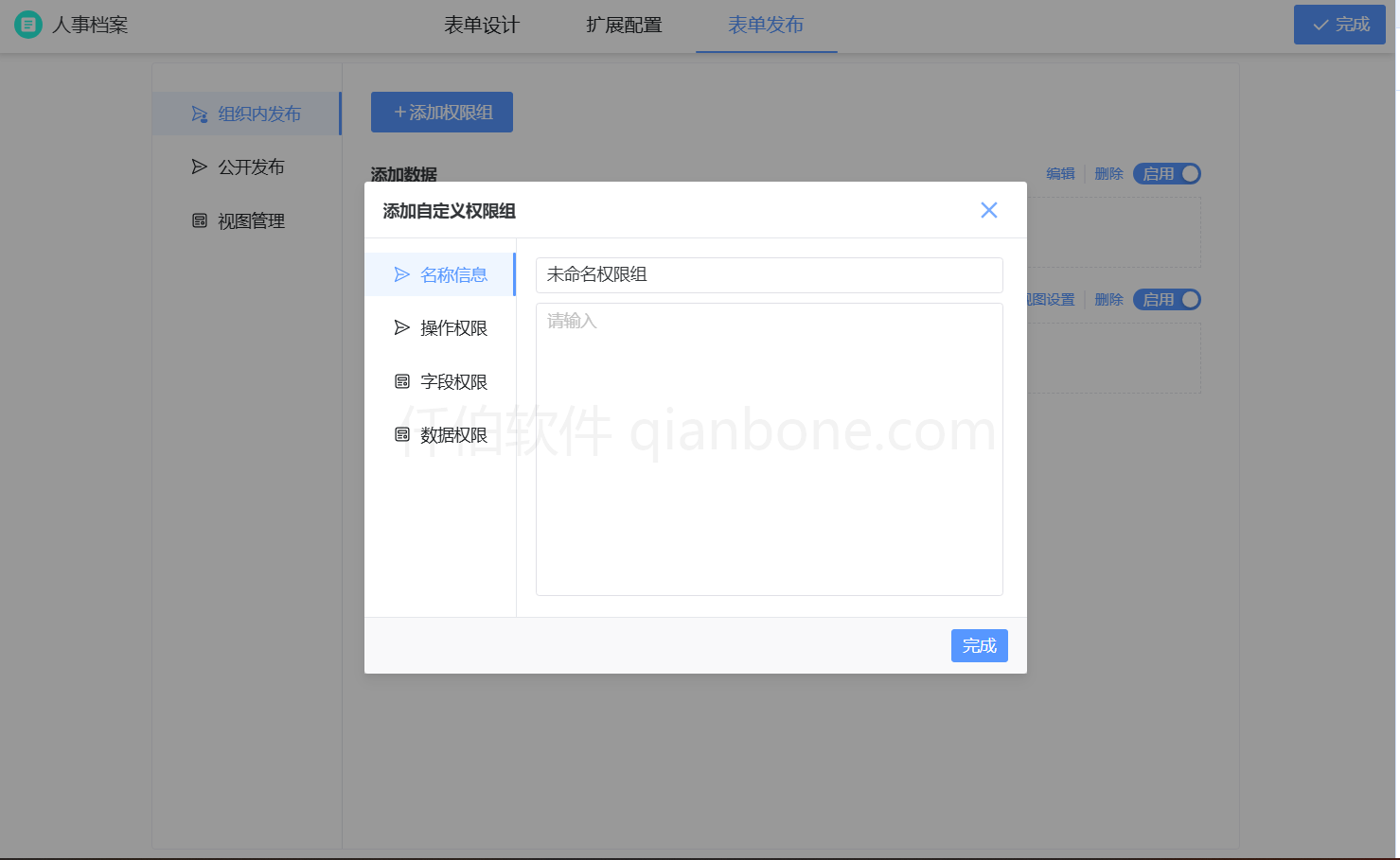Viewport: 1400px width, 860px height.
Task: Click the 完成 button in the dialog
Action: click(x=980, y=645)
